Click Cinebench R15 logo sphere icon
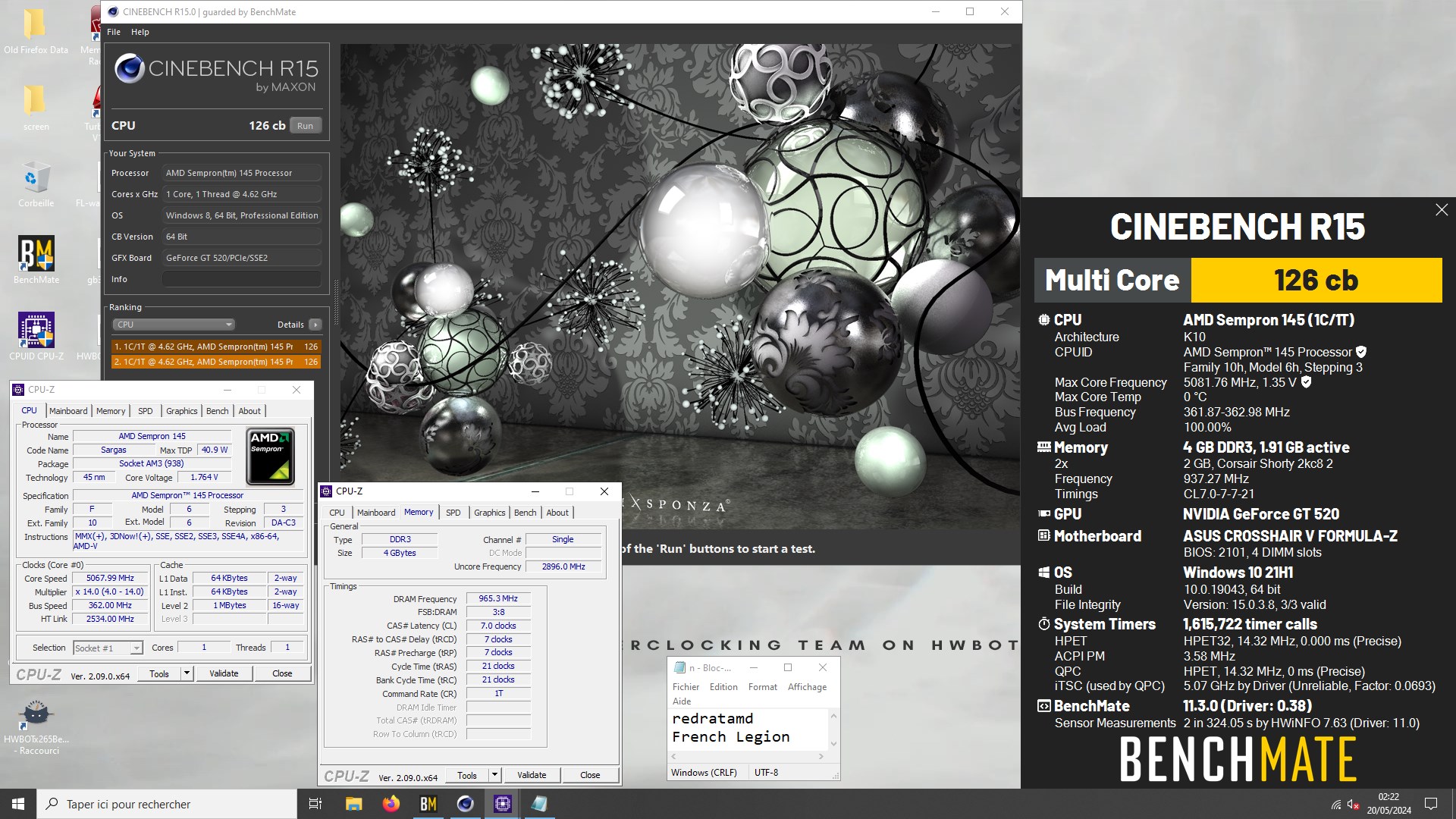This screenshot has height=819, width=1456. pyautogui.click(x=130, y=68)
